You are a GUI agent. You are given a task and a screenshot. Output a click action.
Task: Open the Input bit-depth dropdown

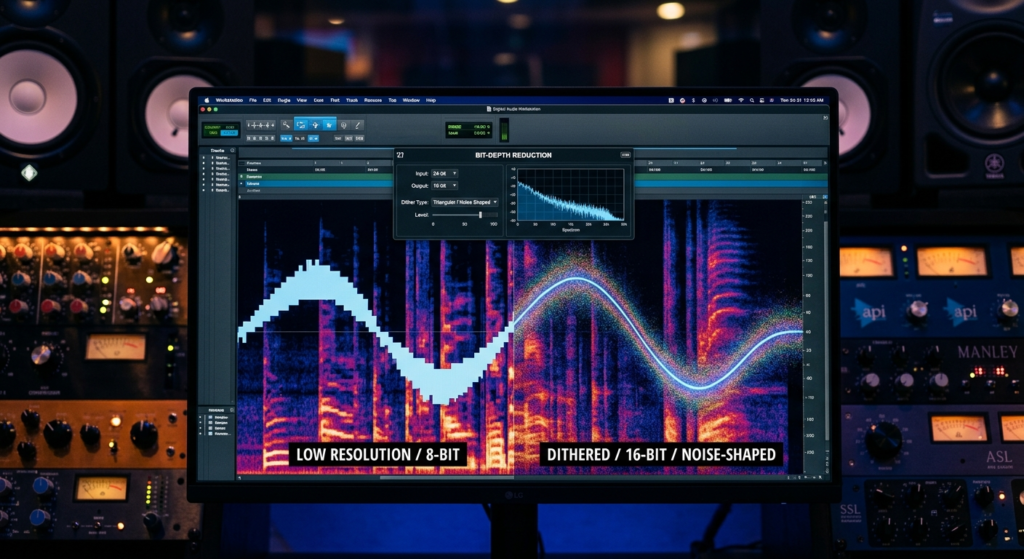(444, 173)
